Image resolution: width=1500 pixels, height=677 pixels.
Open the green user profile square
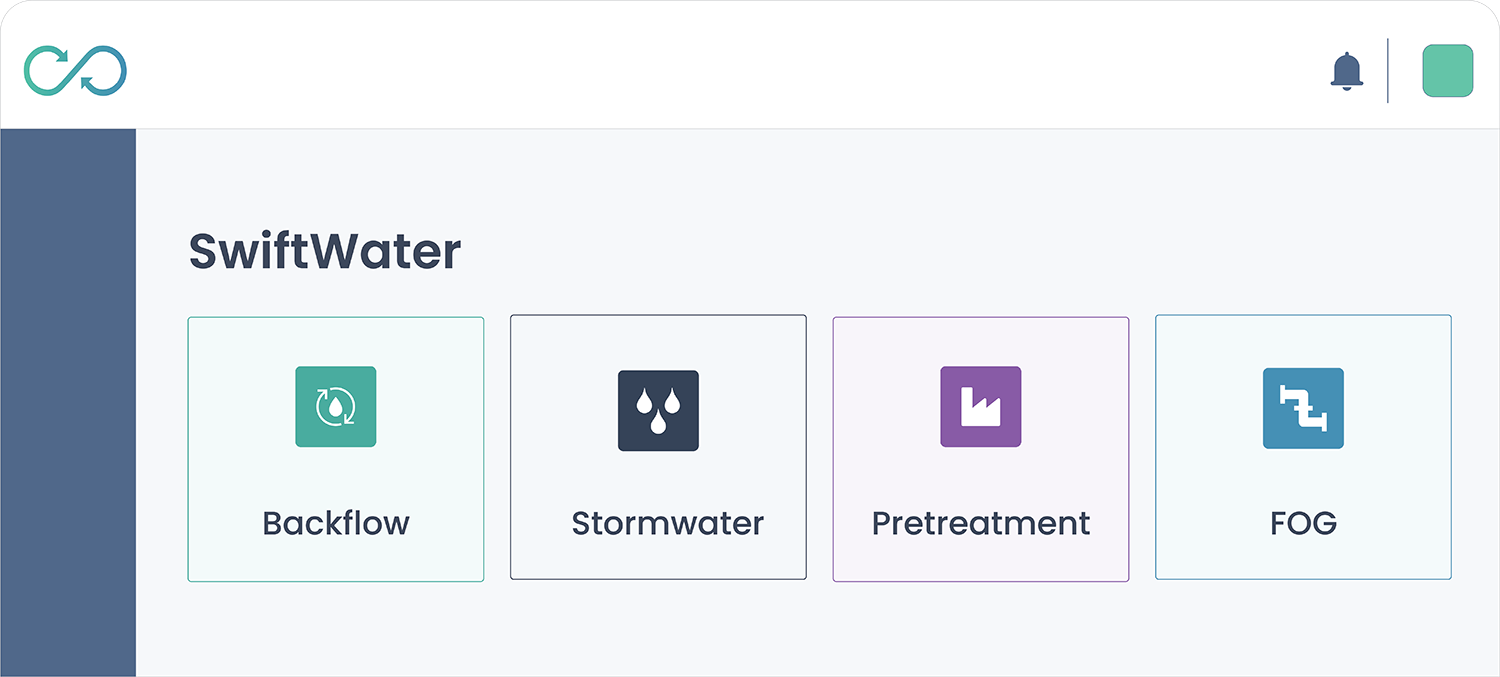(x=1447, y=71)
